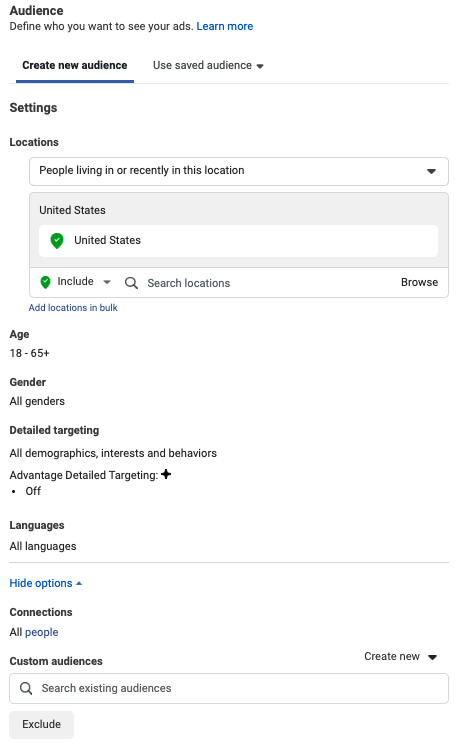Open the Create new dropdown
This screenshot has width=460, height=746.
[400, 657]
